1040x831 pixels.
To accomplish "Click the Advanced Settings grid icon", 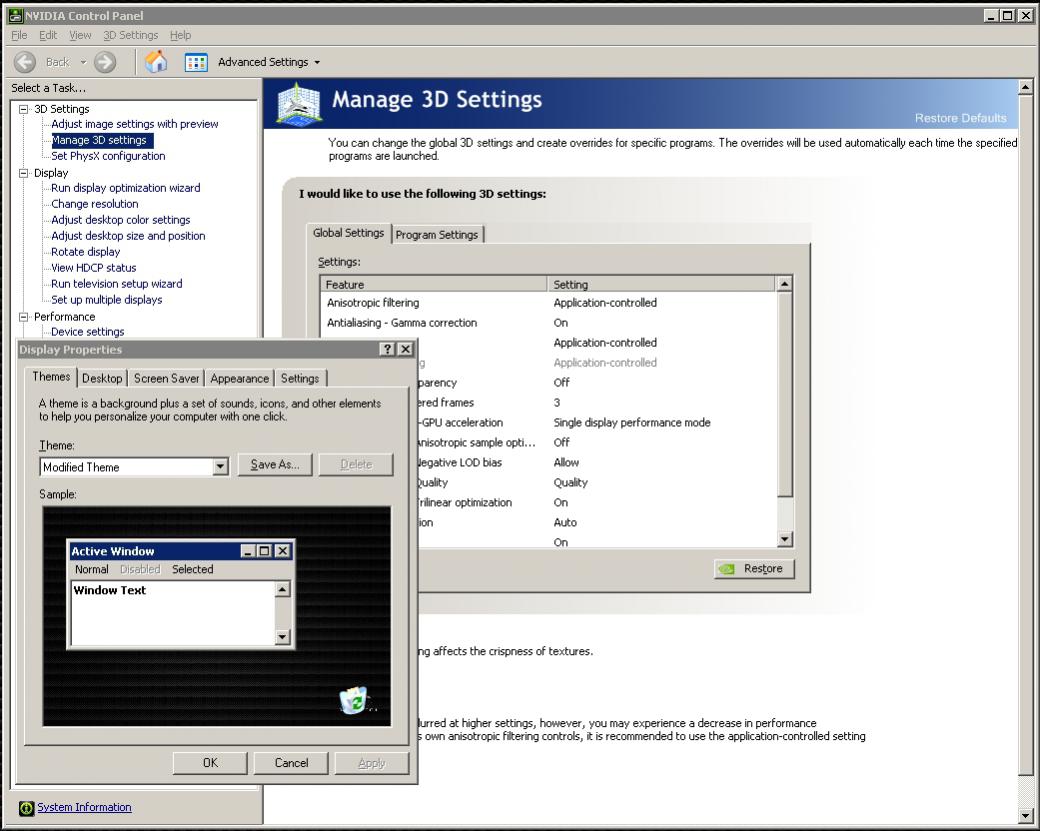I will 196,62.
